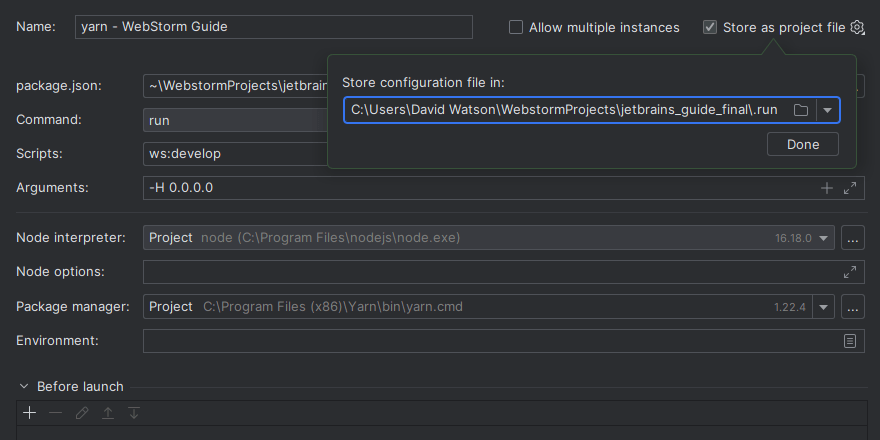Open Package manager dropdown arrow
Viewport: 880px width, 440px height.
point(823,307)
